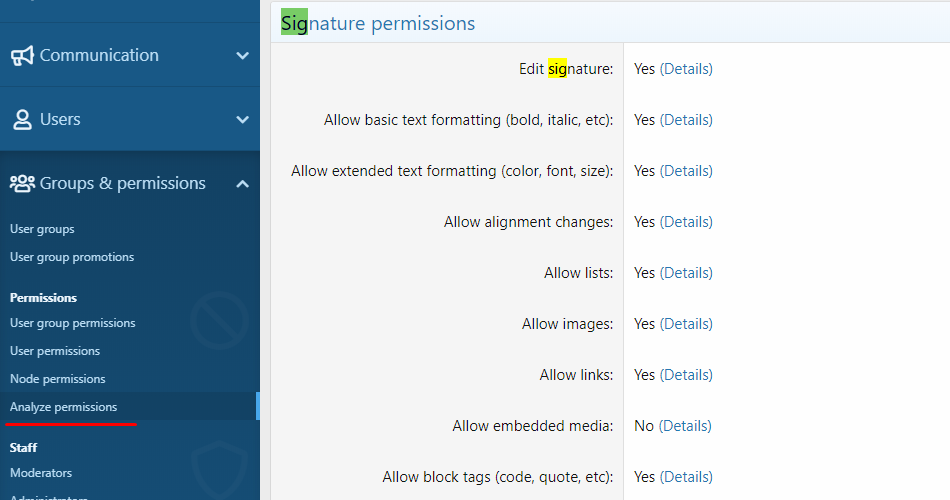View Details for Edit signature
Screen dimensions: 950x500
686,69
